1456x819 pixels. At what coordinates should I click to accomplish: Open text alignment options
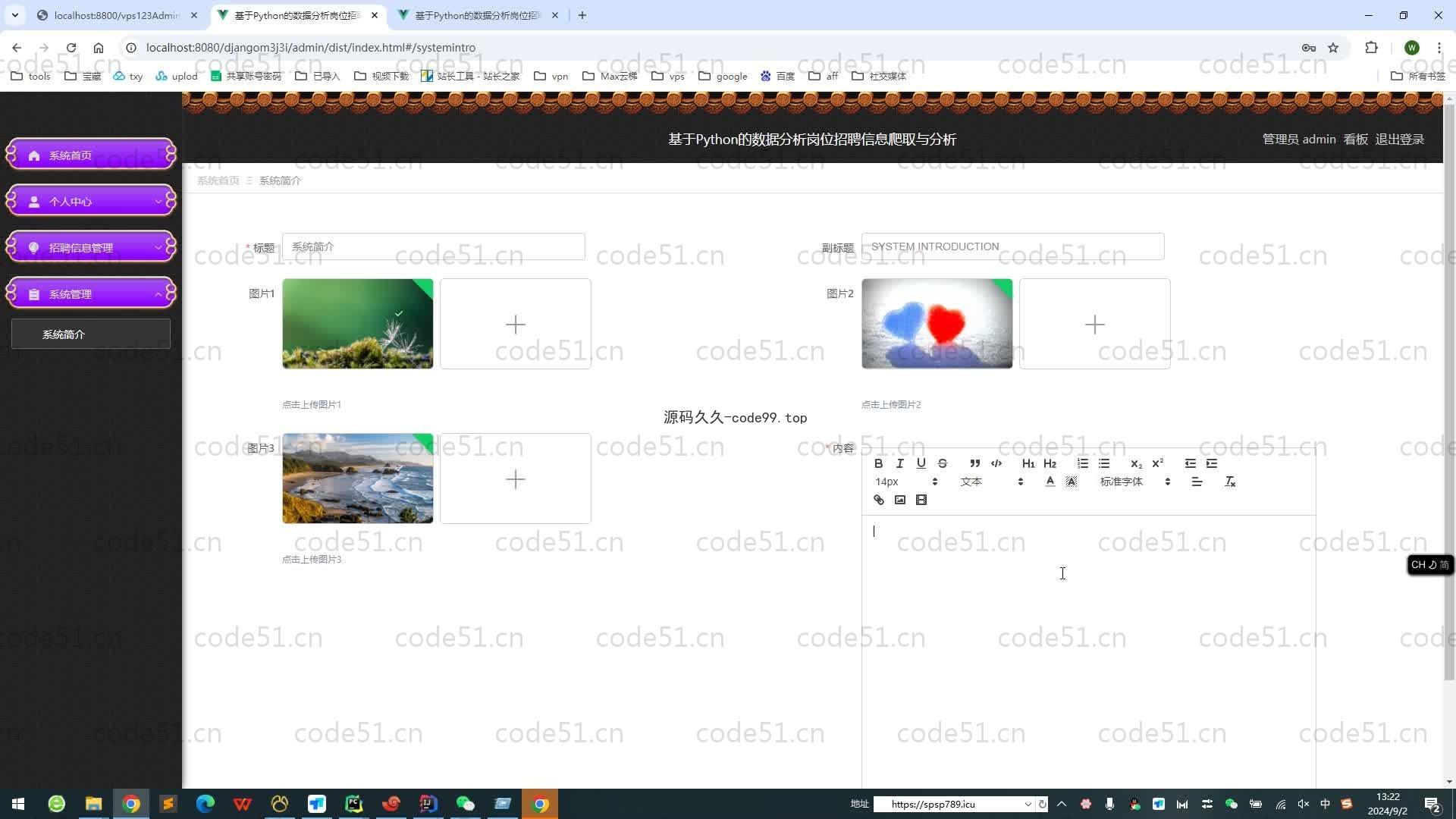1197,482
